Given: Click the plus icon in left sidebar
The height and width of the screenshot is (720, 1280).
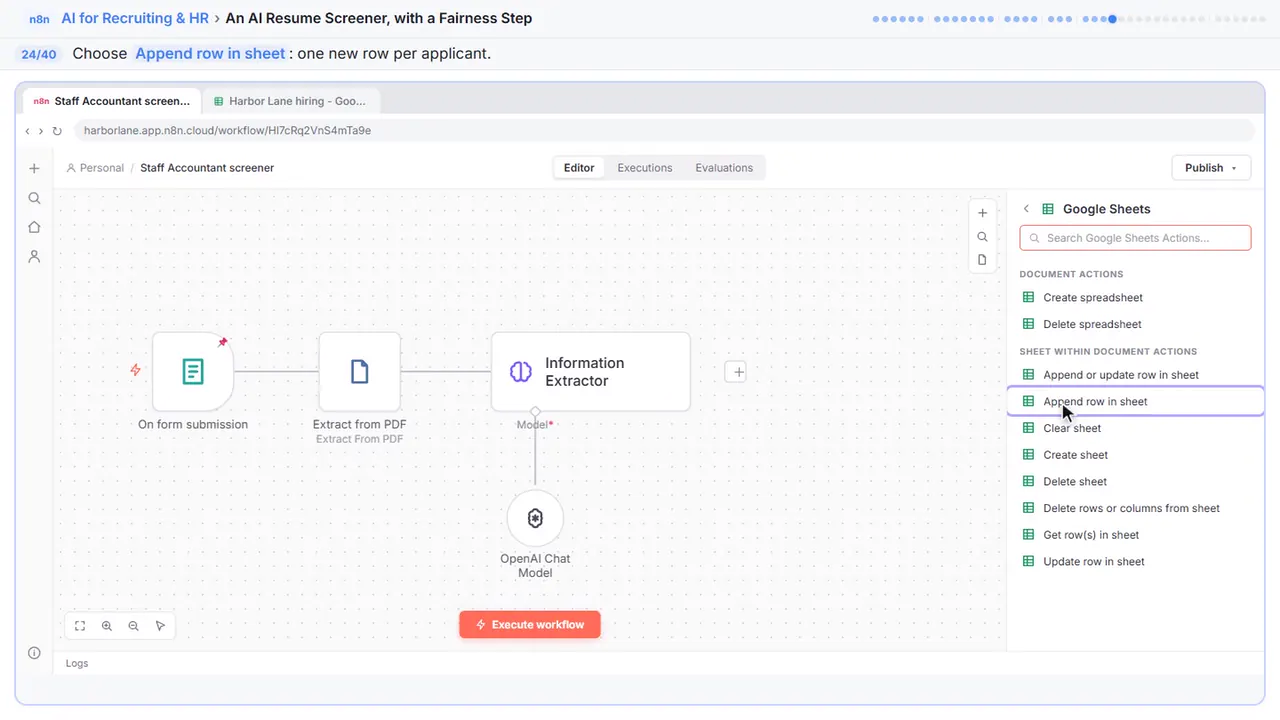Looking at the screenshot, I should tap(34, 169).
